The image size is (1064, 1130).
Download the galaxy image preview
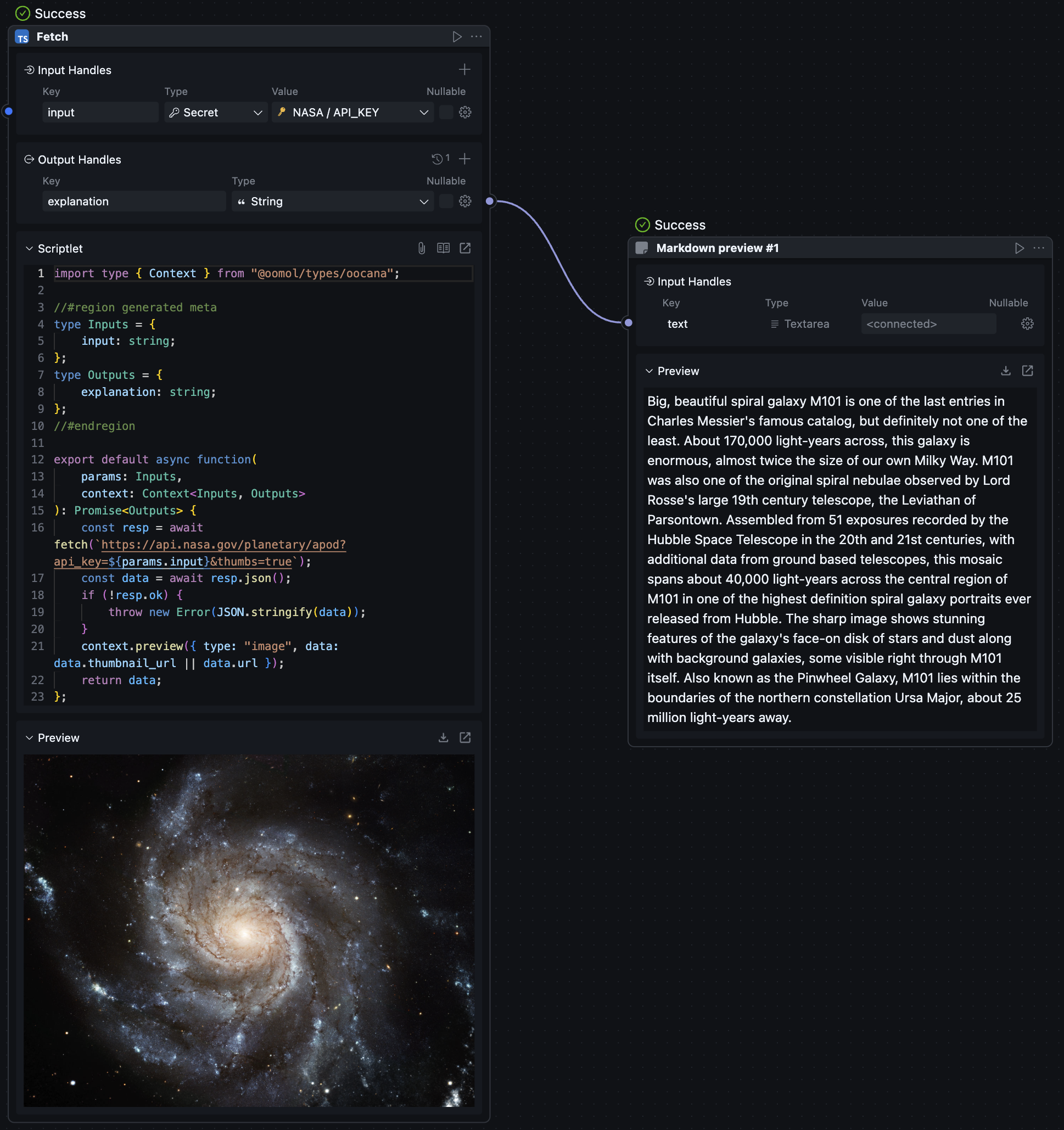pos(443,738)
